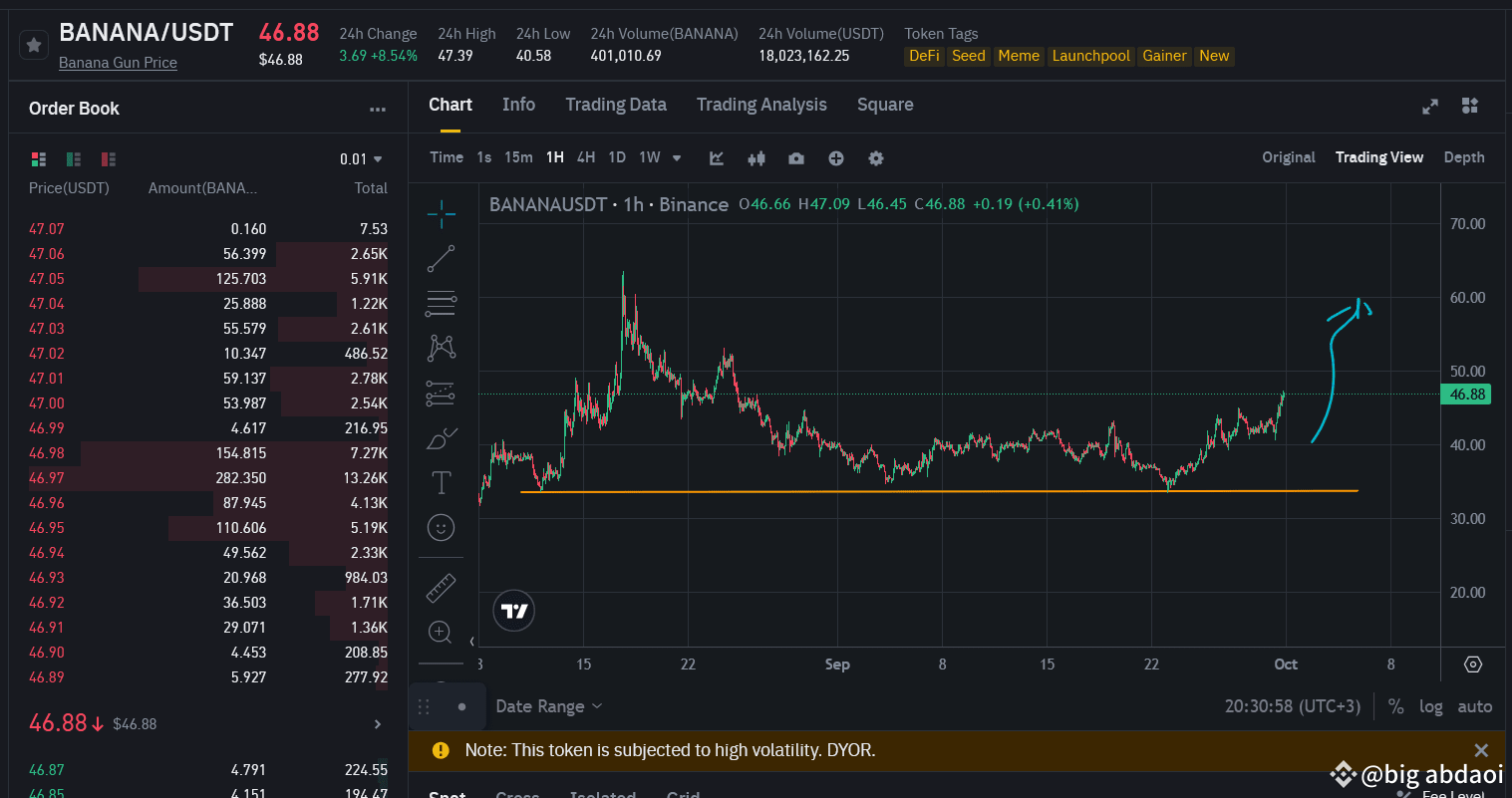This screenshot has width=1512, height=798.
Task: Select the Brush drawing tool
Action: pos(441,436)
